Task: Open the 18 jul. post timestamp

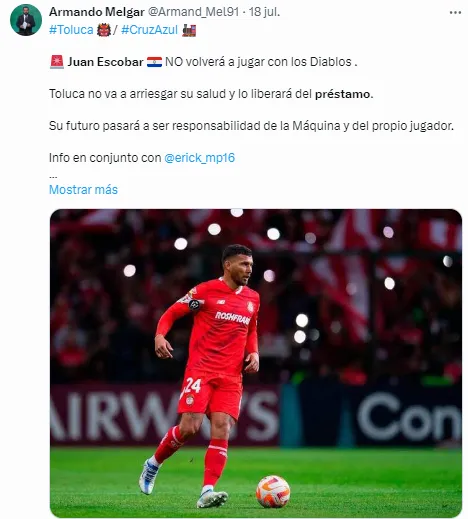Action: [264, 12]
